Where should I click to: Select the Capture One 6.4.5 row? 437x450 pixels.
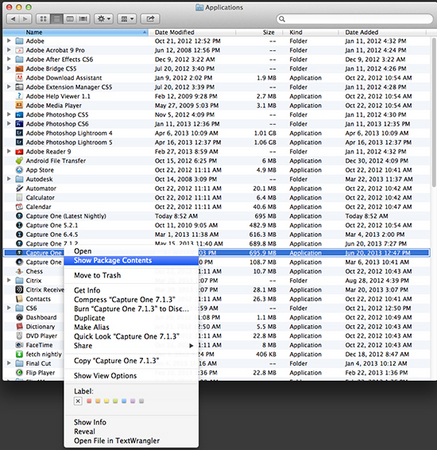(x=217, y=235)
